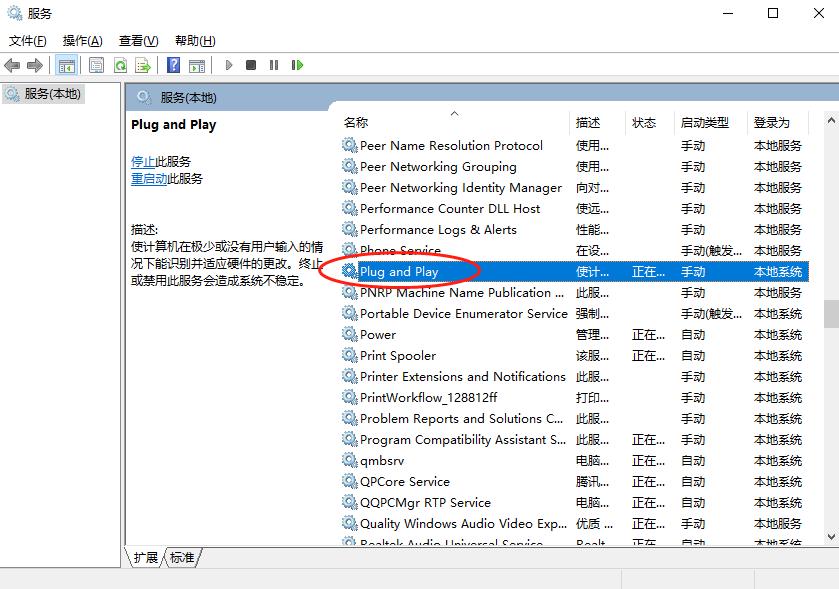839x589 pixels.
Task: Open the Properties icon on the toolbar
Action: tap(96, 64)
